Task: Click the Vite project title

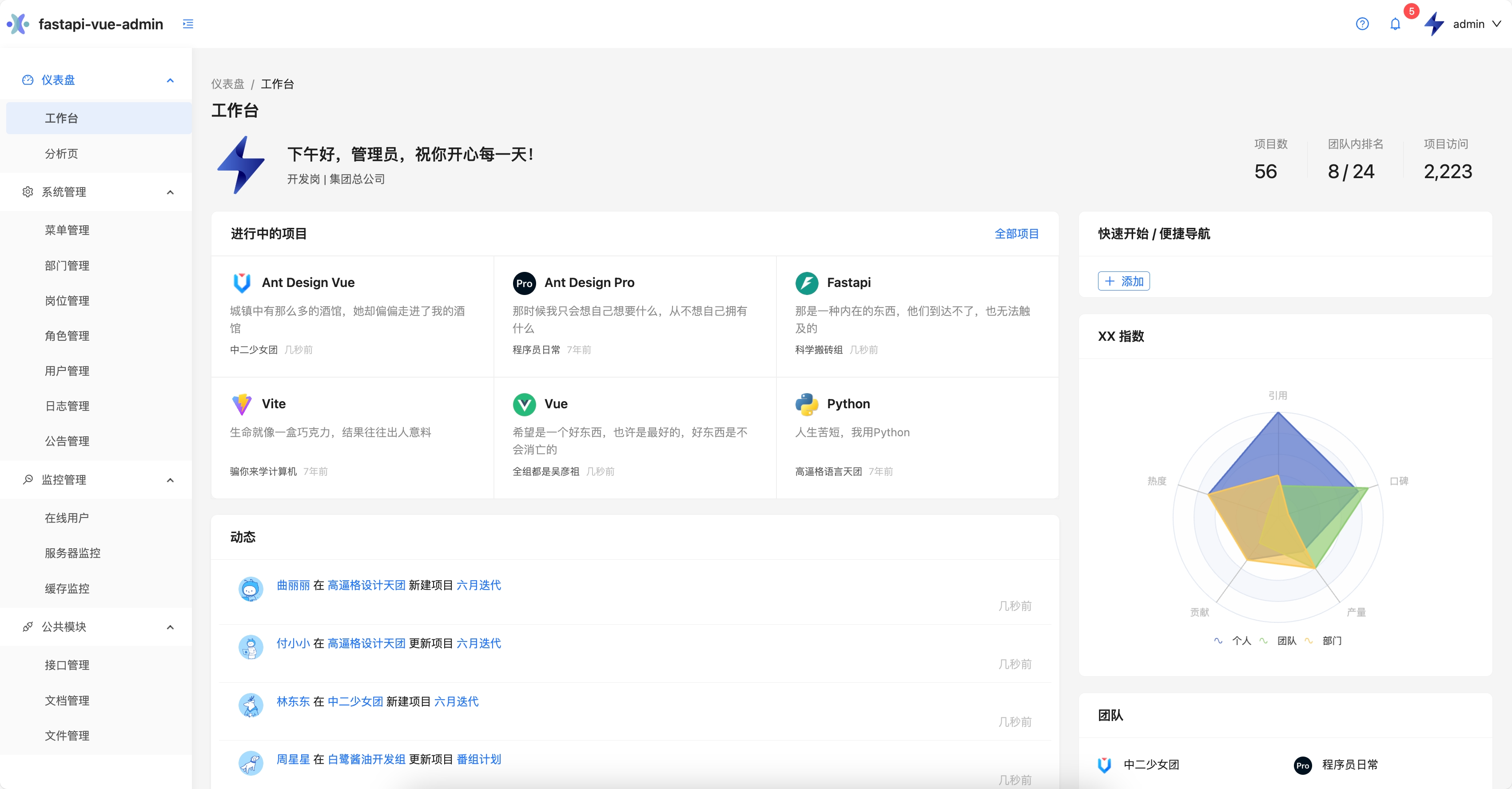Action: click(274, 404)
